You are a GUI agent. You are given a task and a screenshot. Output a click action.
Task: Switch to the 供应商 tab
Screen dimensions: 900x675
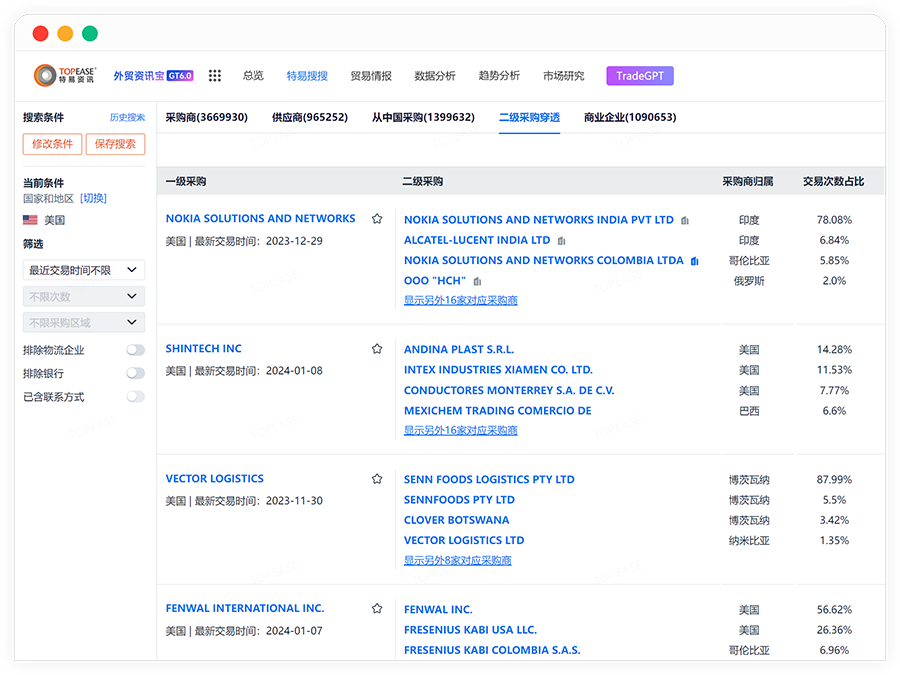click(x=309, y=117)
